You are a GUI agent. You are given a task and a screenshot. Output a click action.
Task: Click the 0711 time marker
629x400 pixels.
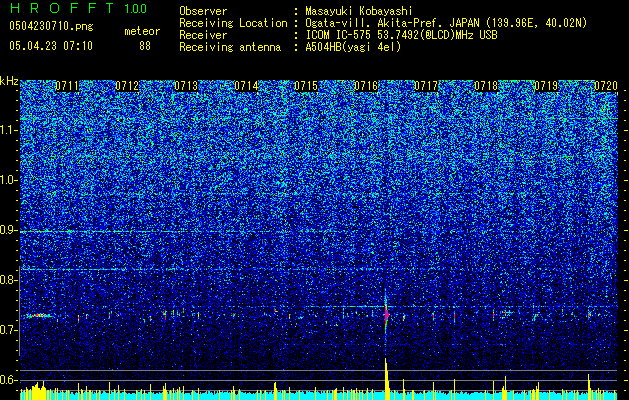(x=67, y=86)
